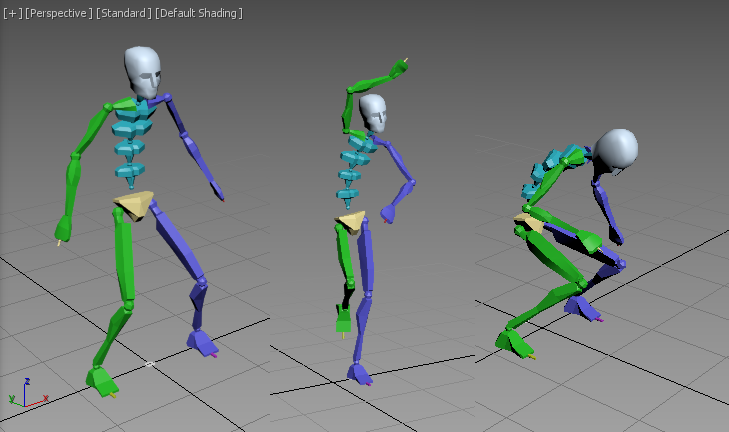Open the [Standard] viewport quality menu
The image size is (729, 432).
[124, 13]
